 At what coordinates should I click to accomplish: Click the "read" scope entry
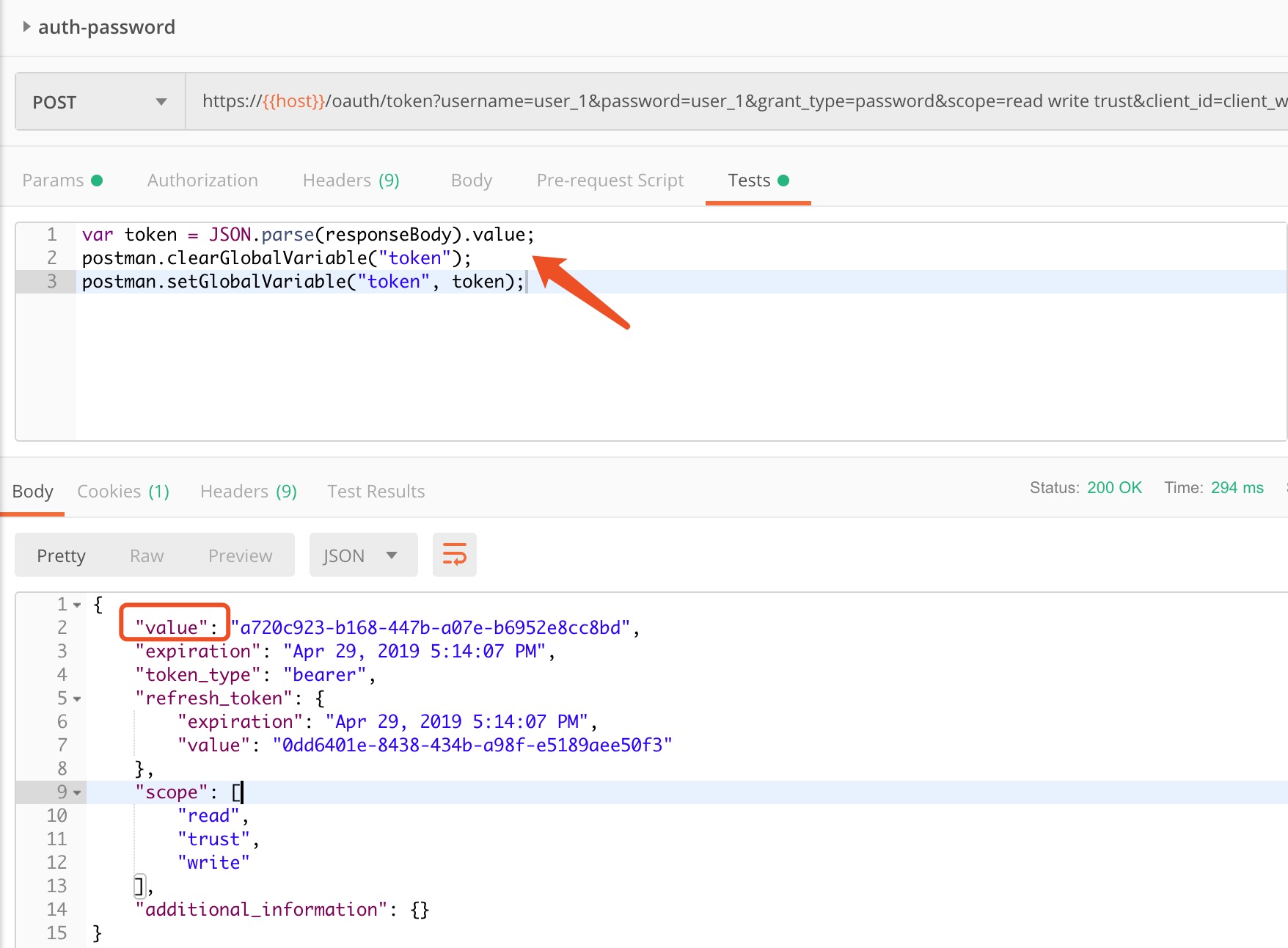[x=208, y=816]
